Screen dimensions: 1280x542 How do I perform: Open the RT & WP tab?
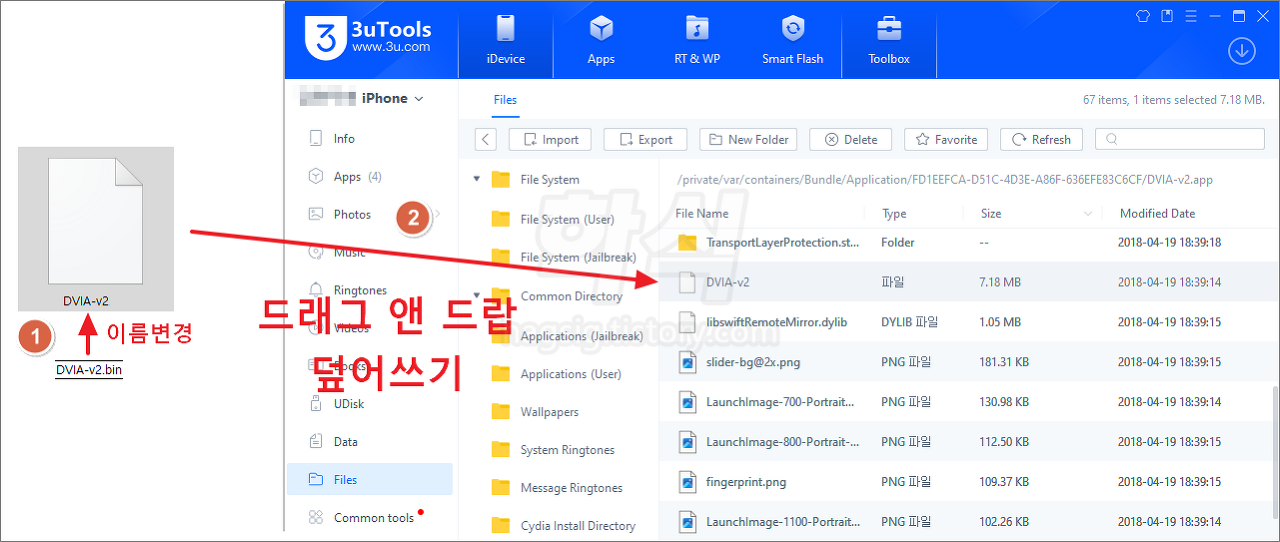697,40
